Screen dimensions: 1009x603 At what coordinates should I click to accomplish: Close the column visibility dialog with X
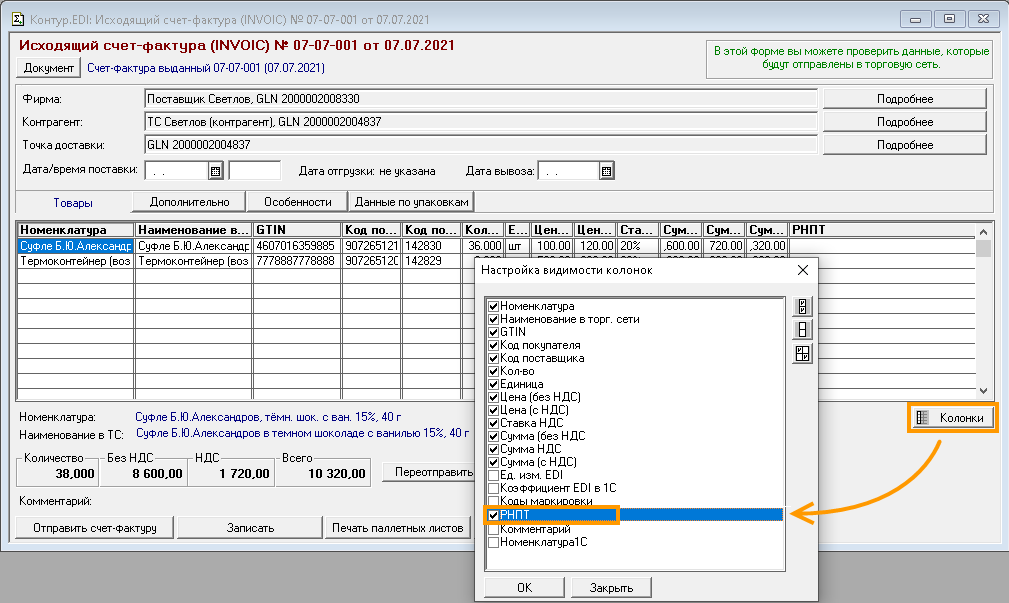pyautogui.click(x=802, y=270)
